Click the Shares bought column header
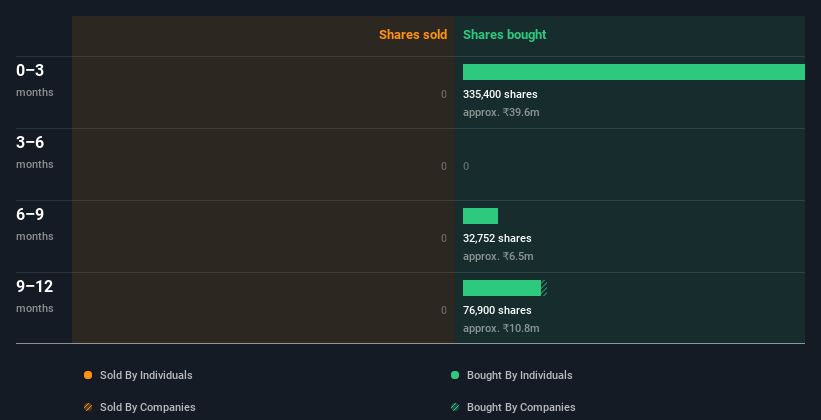 point(505,35)
